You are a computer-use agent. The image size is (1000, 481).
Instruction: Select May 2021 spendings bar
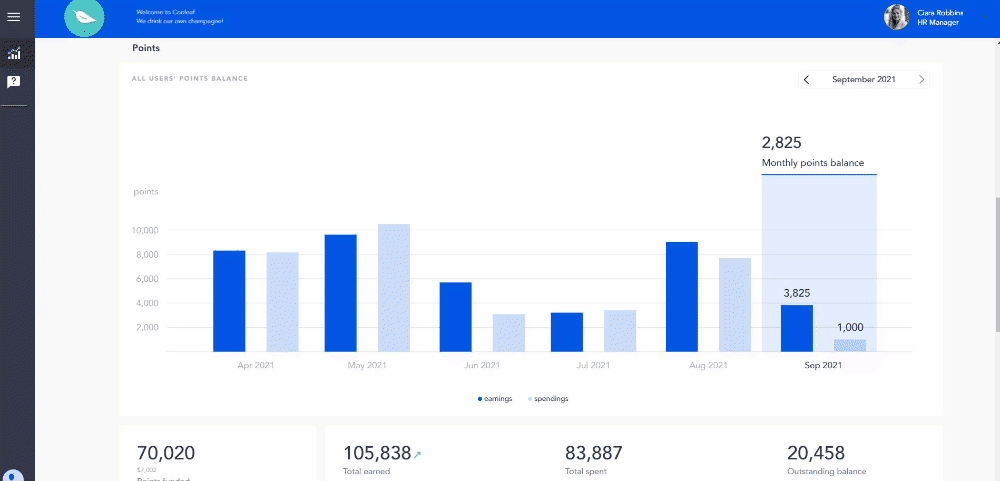[x=394, y=288]
